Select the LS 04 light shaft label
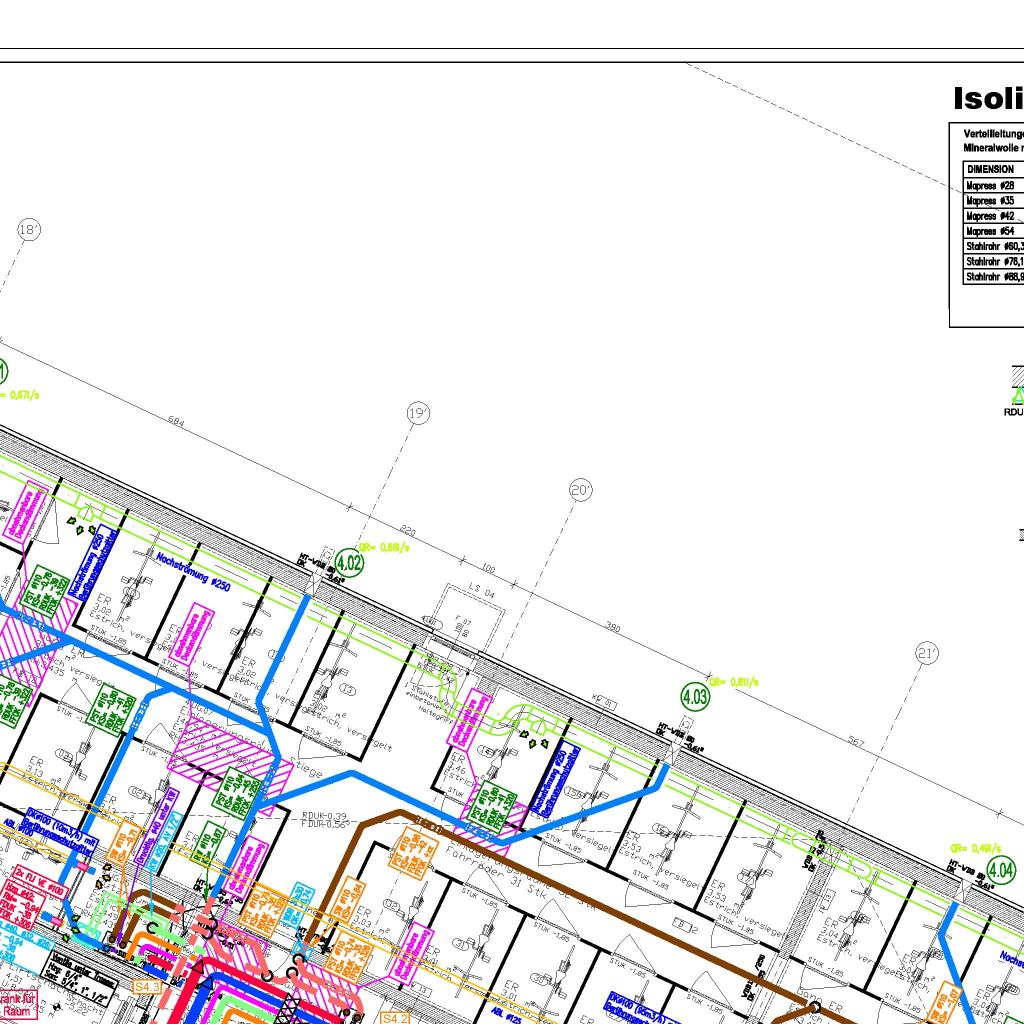1024x1024 pixels. click(482, 594)
